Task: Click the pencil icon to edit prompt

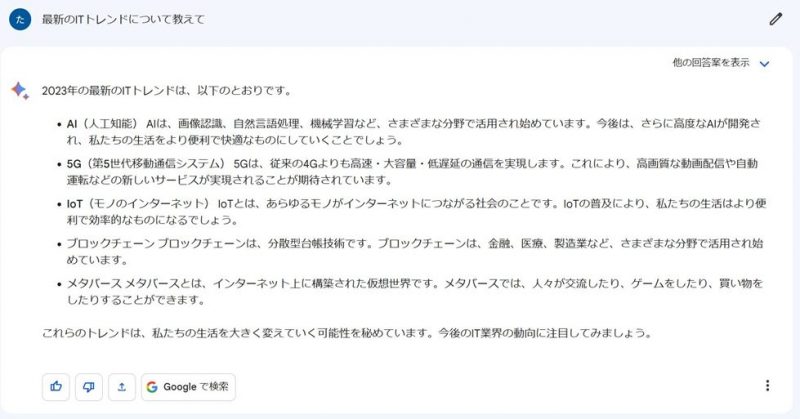Action: (x=776, y=19)
